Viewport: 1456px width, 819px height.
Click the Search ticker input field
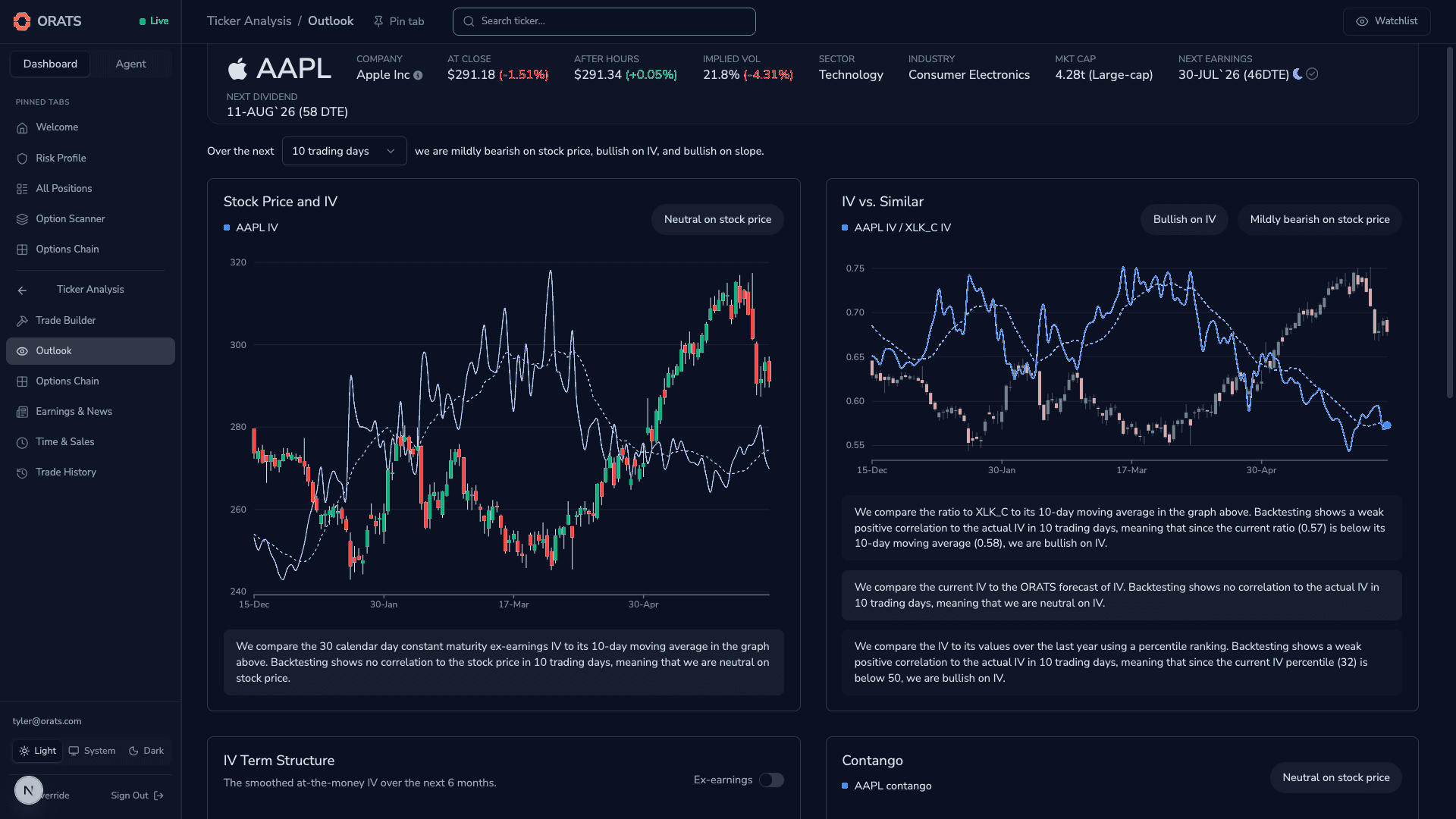pyautogui.click(x=604, y=21)
